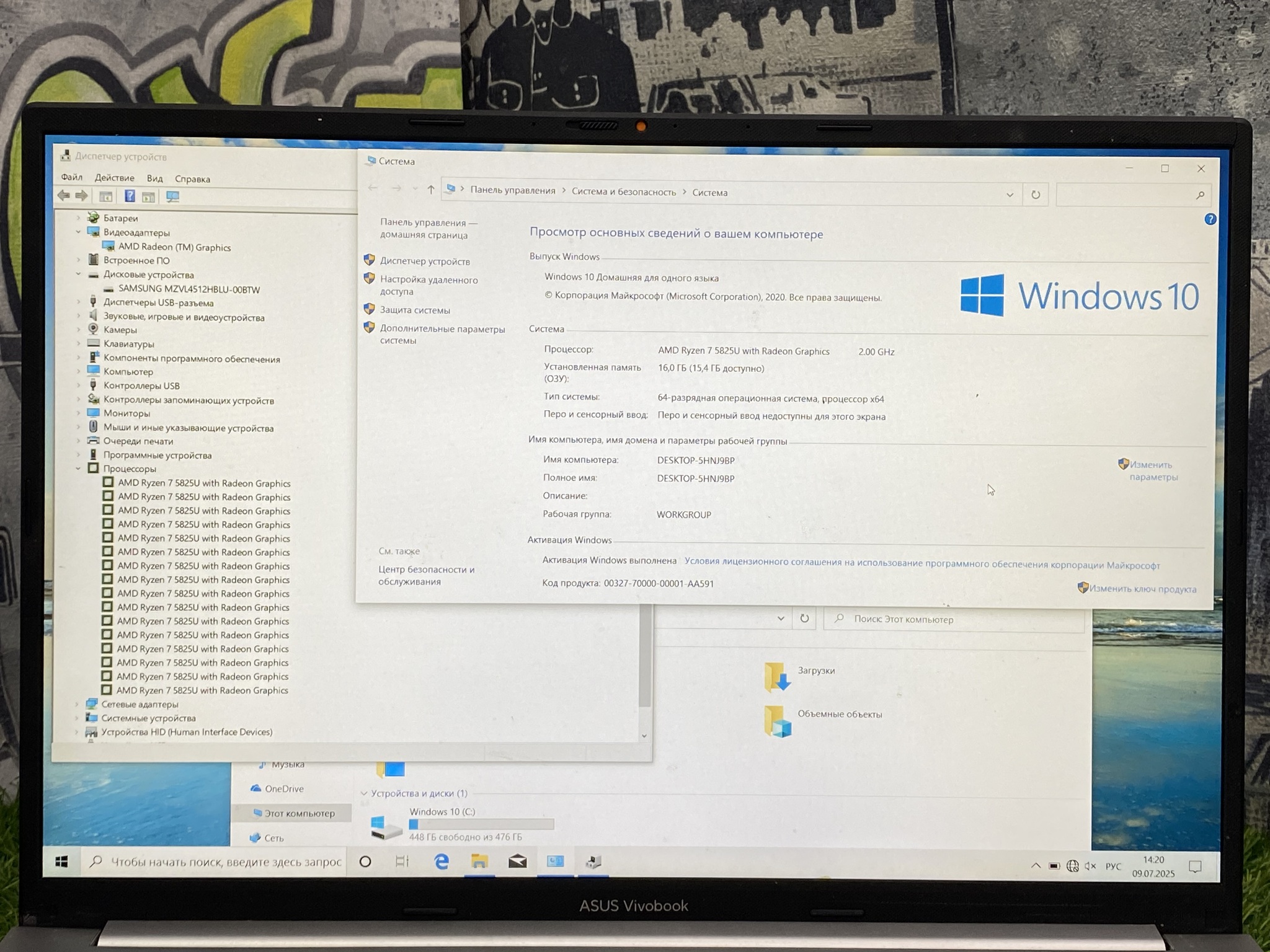Open Microsoft Edge from the taskbar
Viewport: 1270px width, 952px height.
[x=441, y=861]
